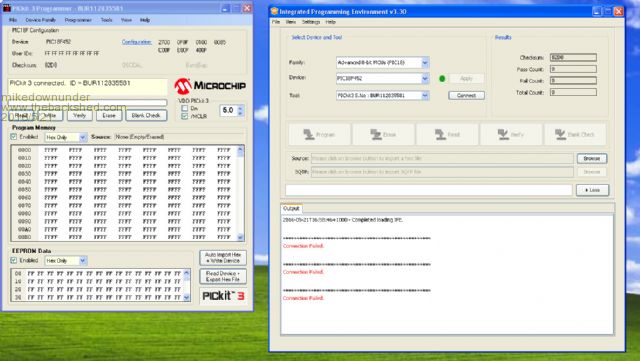This screenshot has width=640, height=361.
Task: Click the Configuration link in PICkit window
Action: pos(137,42)
